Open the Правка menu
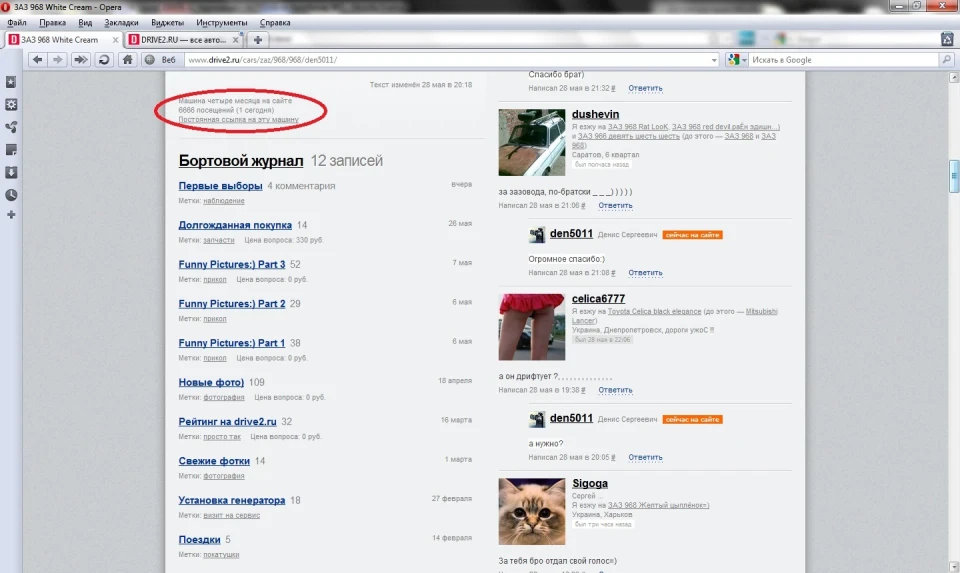Viewport: 960px width, 573px height. pyautogui.click(x=52, y=23)
